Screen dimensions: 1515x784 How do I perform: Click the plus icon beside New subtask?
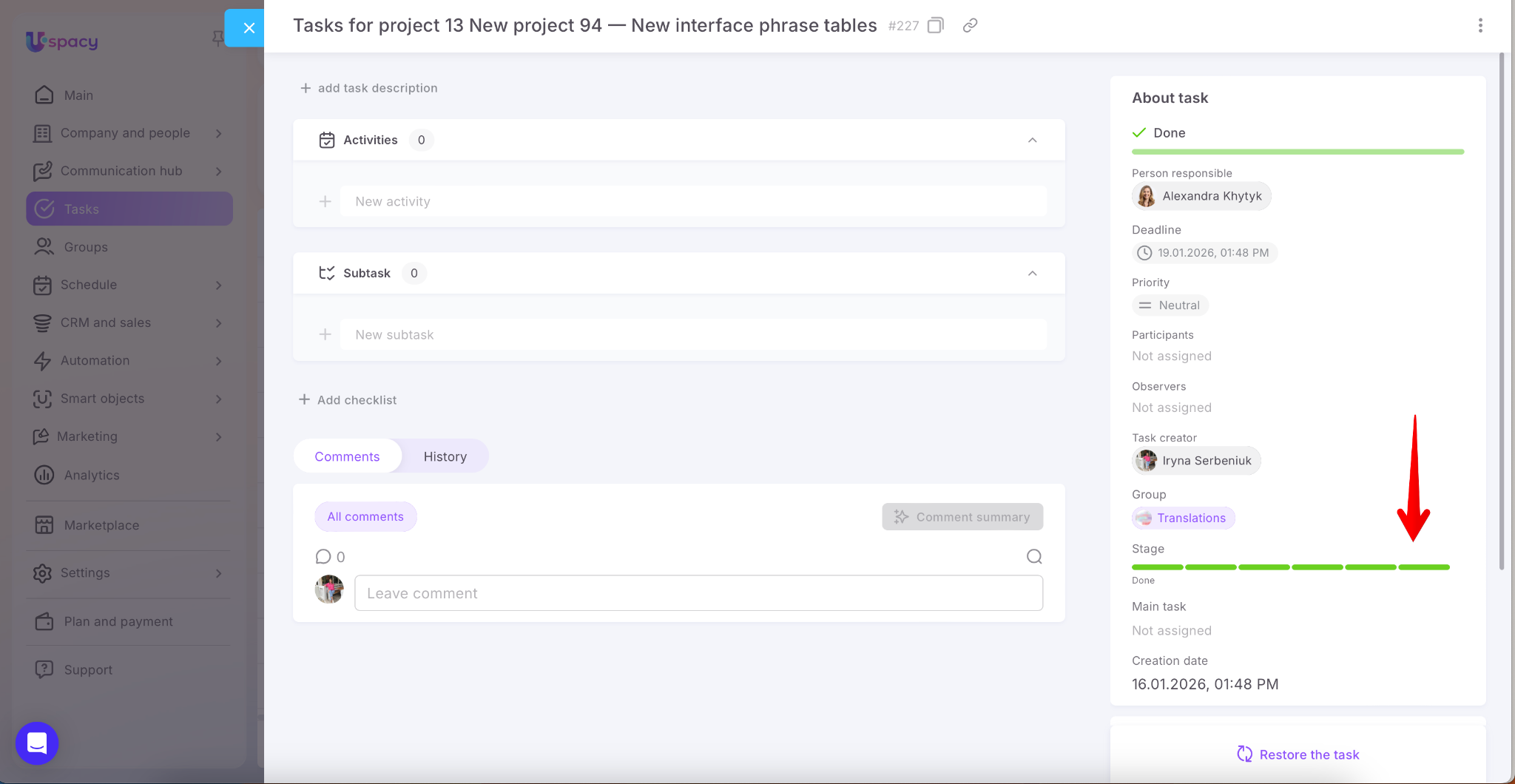325,335
